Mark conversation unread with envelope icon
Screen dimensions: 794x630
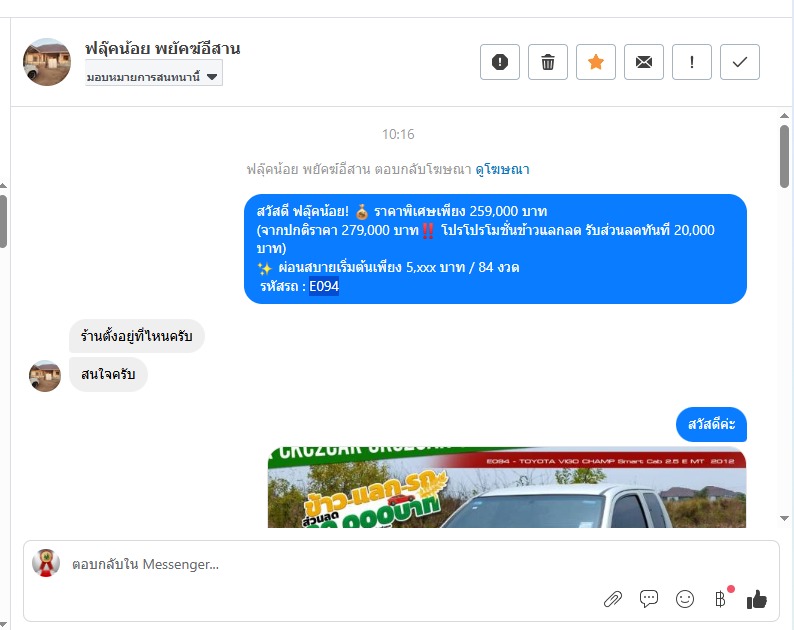tap(644, 62)
